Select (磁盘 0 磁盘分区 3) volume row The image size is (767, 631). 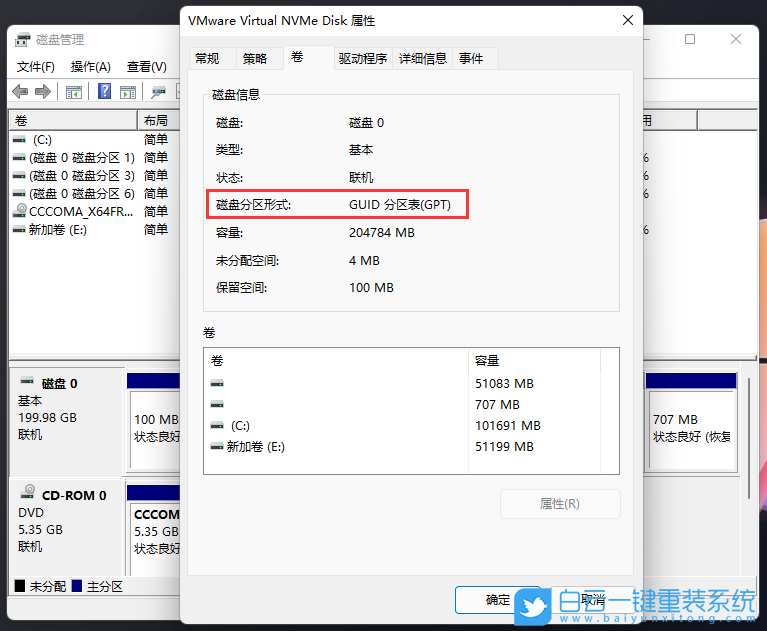(93, 176)
